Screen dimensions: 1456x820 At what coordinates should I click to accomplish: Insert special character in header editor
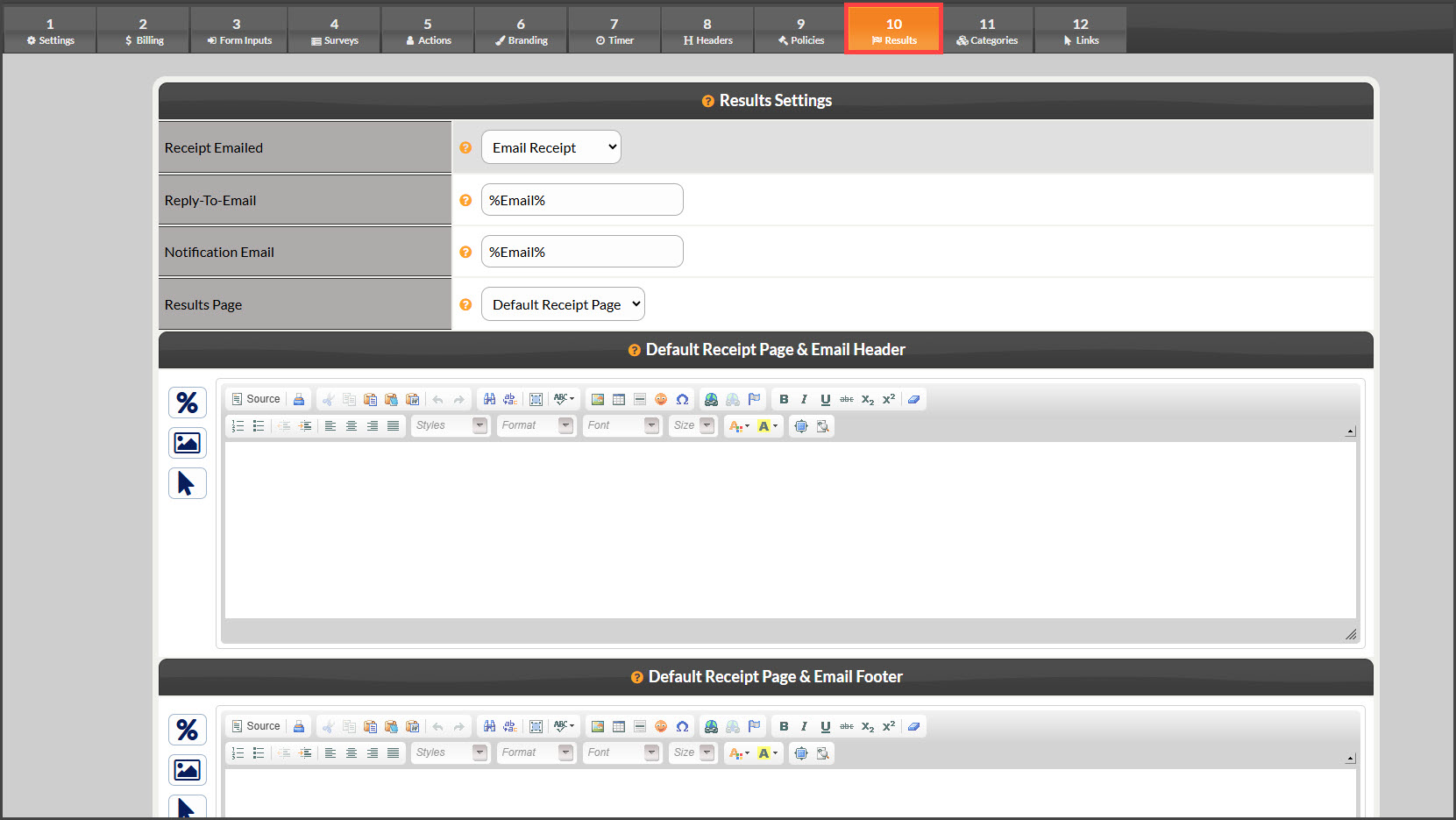coord(682,399)
